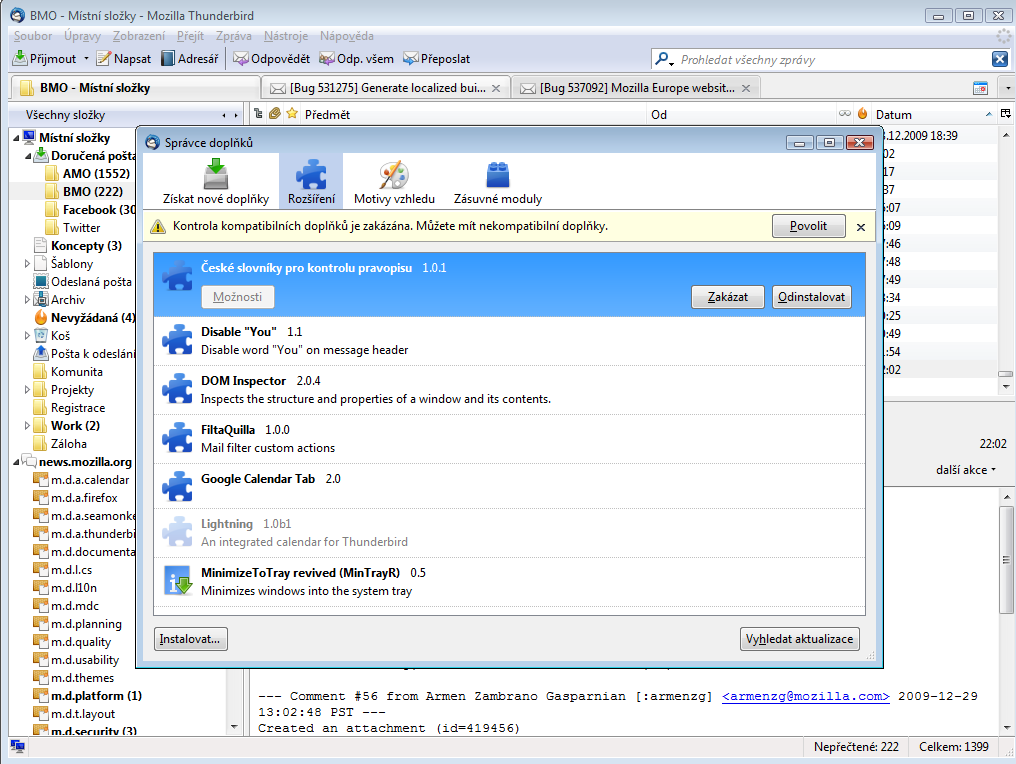Expand the Projekty folder

pos(27,390)
